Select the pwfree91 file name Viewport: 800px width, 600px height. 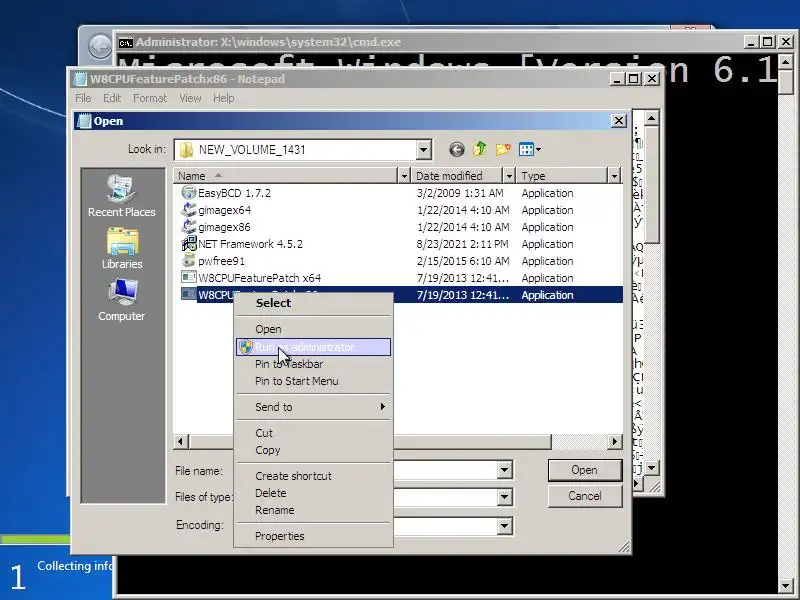click(221, 261)
